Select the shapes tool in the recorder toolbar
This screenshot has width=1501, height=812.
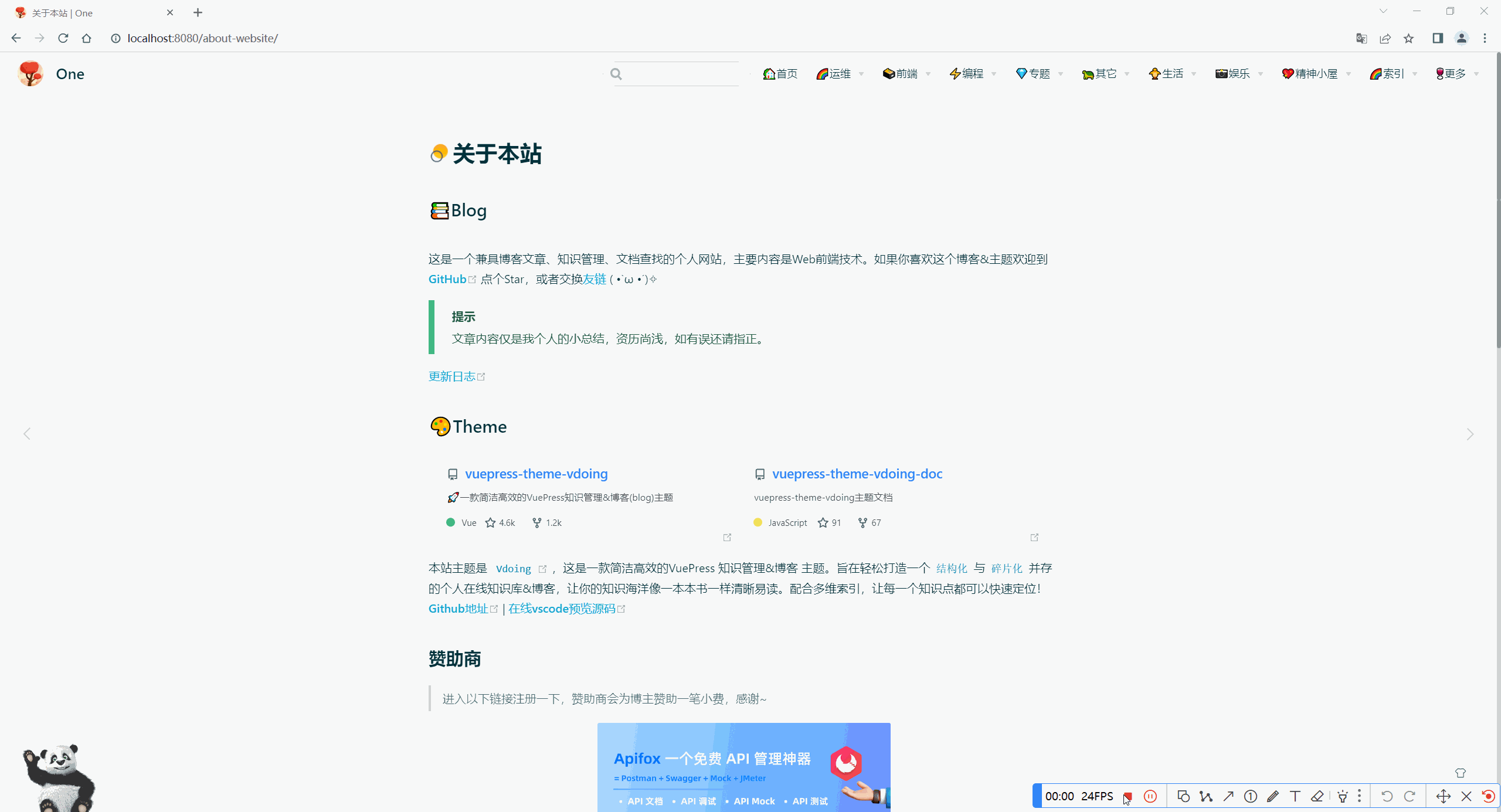[x=1183, y=796]
